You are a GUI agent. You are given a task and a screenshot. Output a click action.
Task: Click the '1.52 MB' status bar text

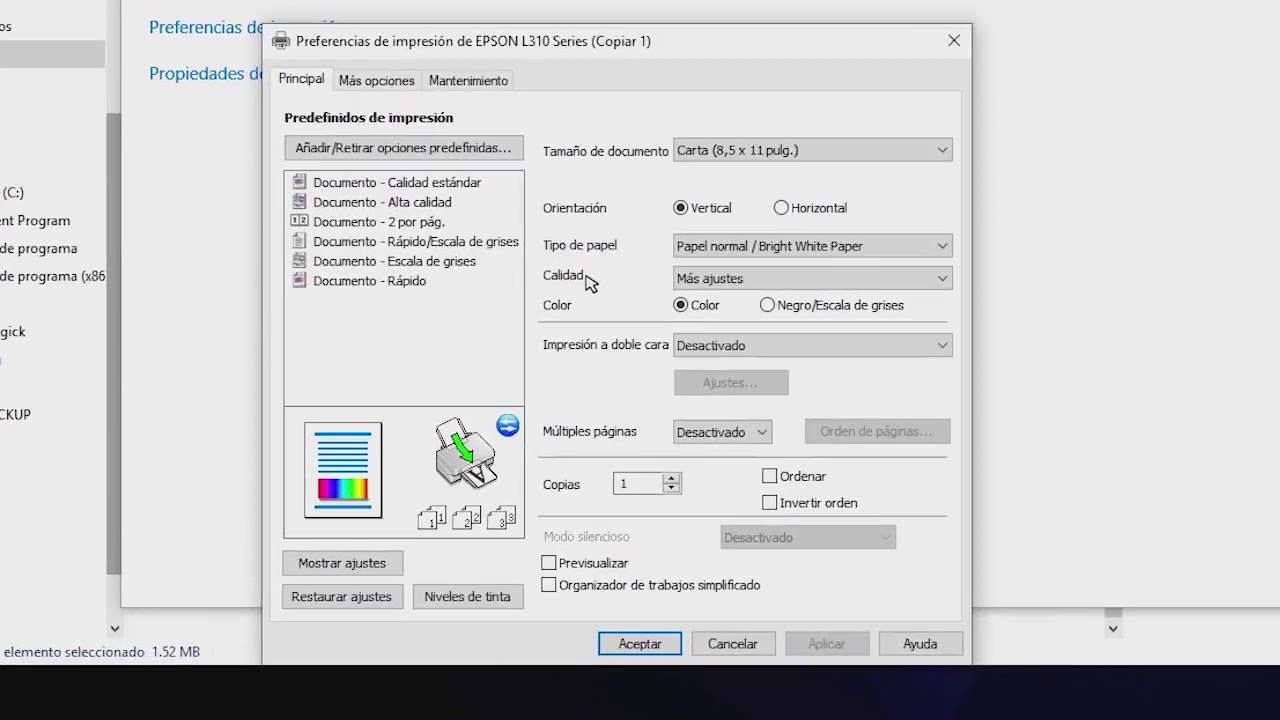coord(176,651)
